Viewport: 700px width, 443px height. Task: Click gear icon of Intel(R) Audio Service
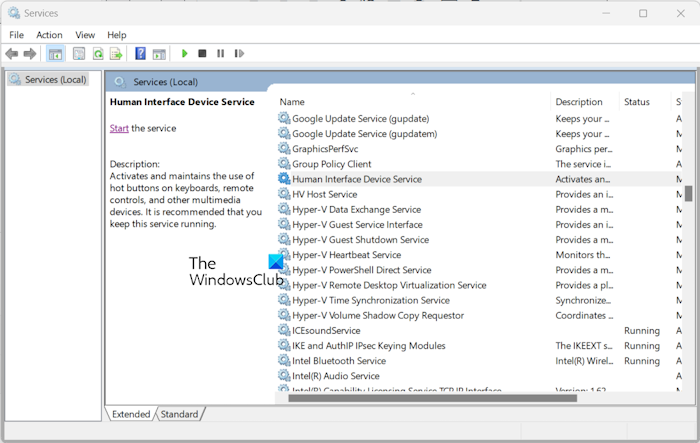[x=284, y=376]
